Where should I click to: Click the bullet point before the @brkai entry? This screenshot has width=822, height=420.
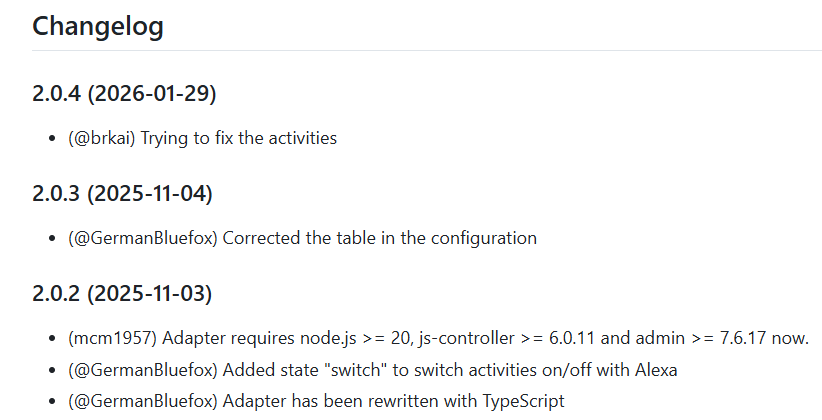click(x=52, y=139)
